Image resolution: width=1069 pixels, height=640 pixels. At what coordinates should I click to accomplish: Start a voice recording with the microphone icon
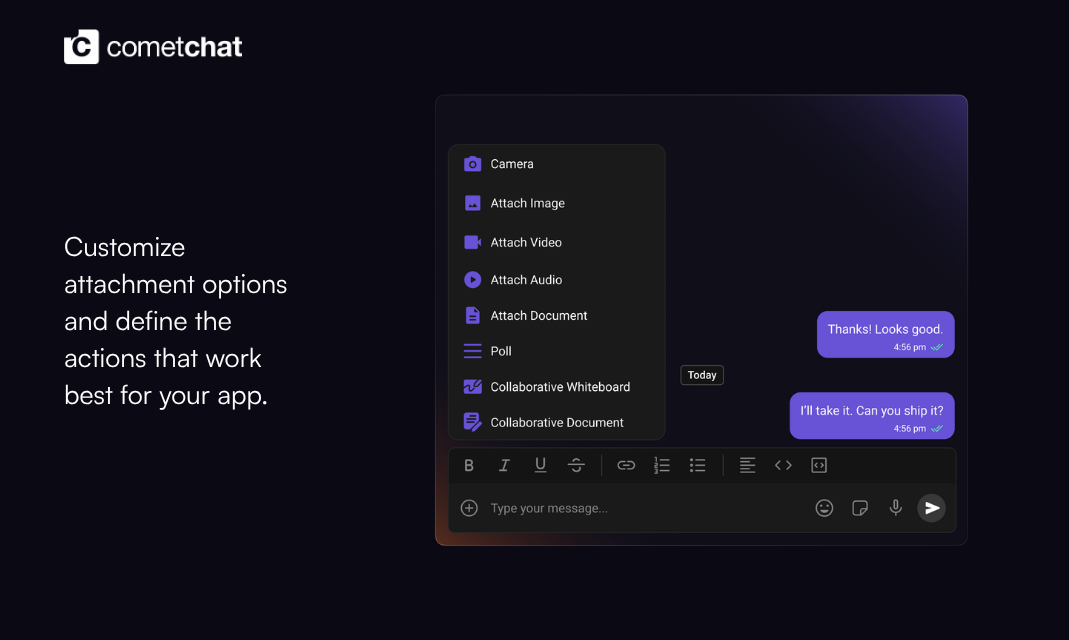(895, 508)
